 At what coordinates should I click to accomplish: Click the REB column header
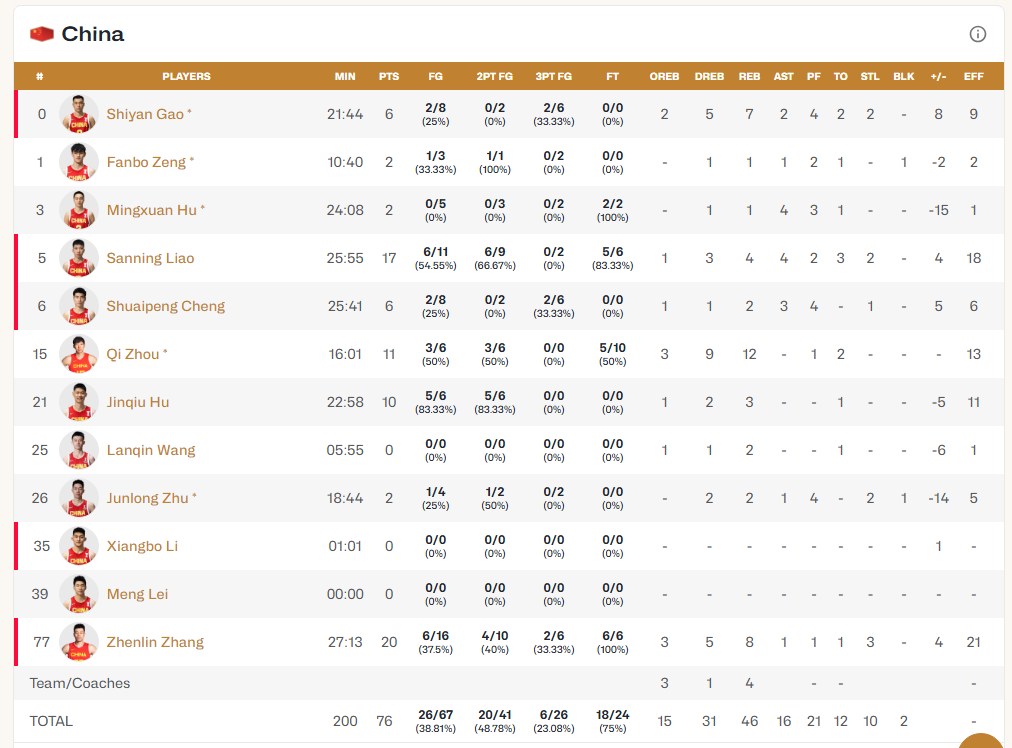pos(749,76)
